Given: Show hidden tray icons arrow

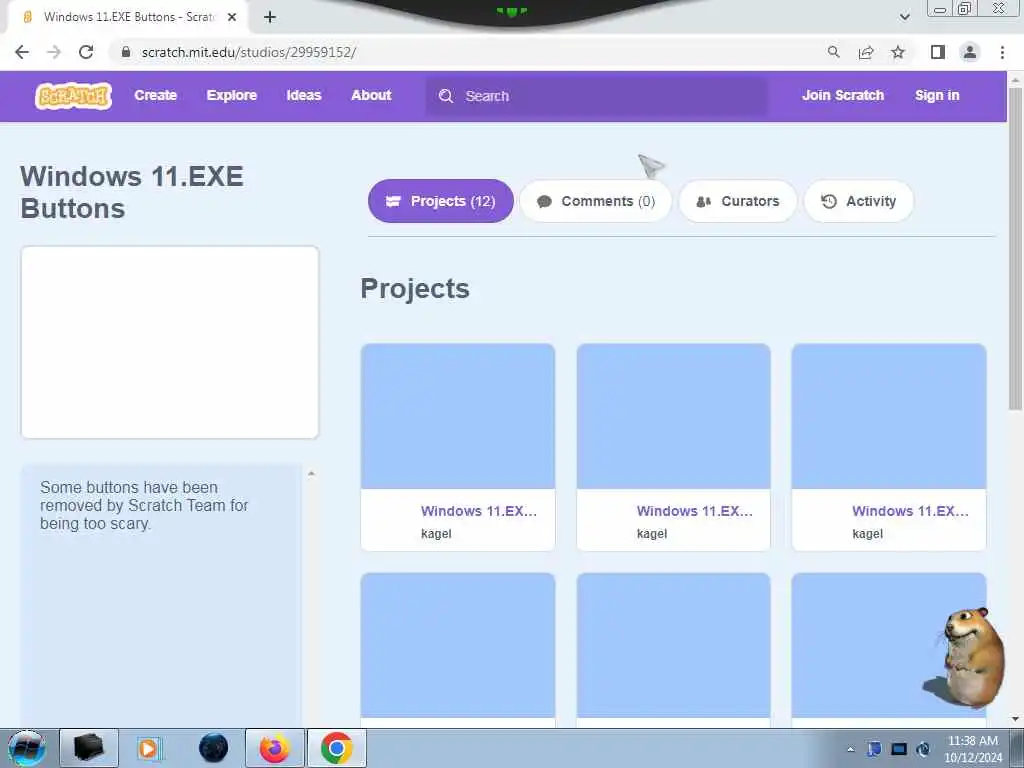Looking at the screenshot, I should coord(850,749).
